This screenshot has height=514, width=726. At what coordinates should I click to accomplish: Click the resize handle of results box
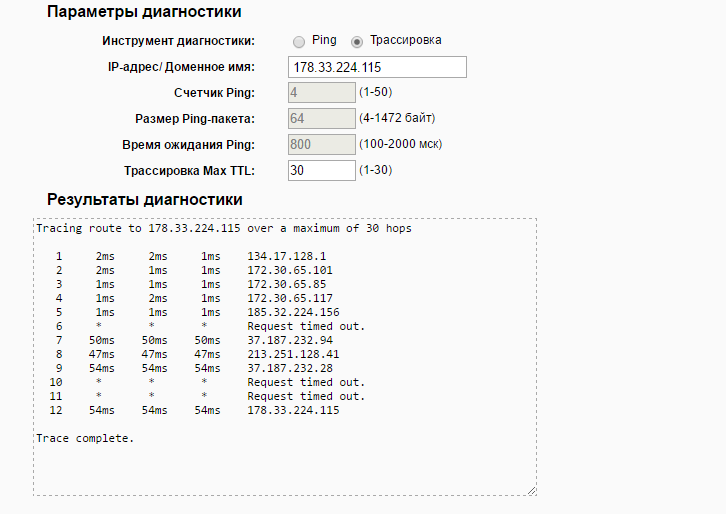click(531, 490)
